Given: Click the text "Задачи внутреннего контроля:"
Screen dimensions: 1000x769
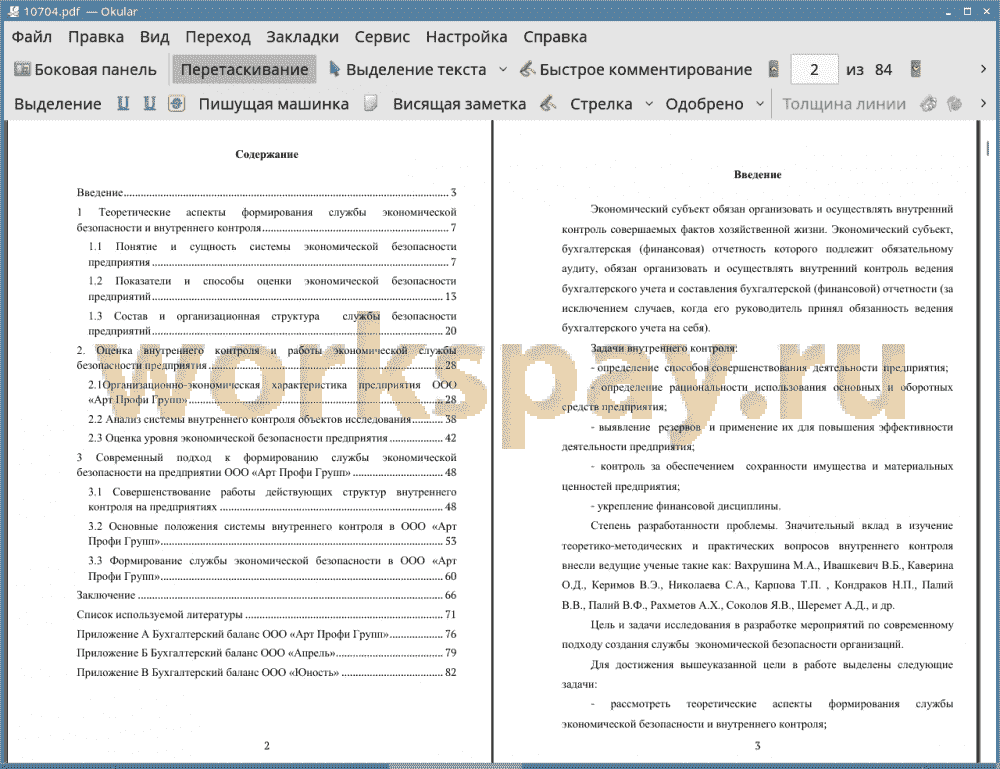Looking at the screenshot, I should pyautogui.click(x=664, y=348).
